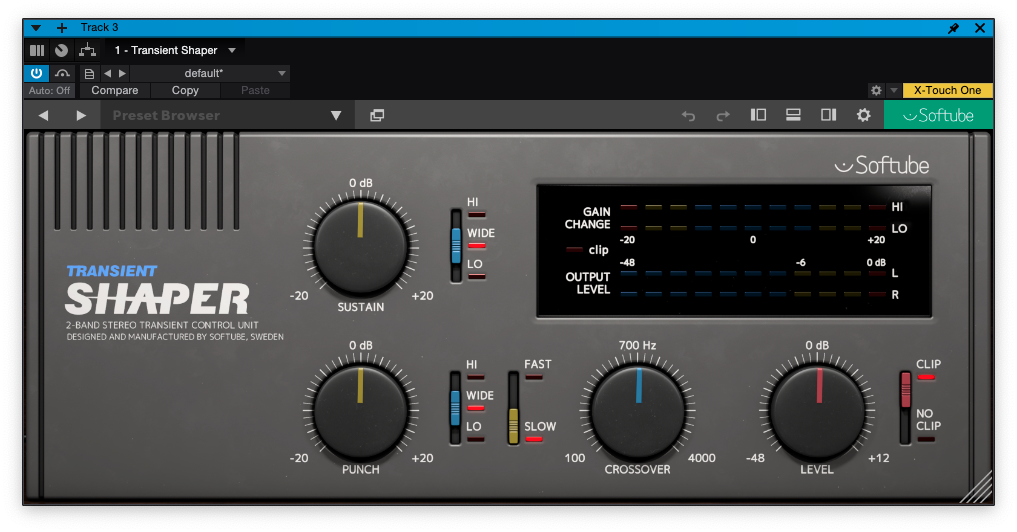
Task: Close the Track 3 plugin window
Action: pyautogui.click(x=980, y=28)
